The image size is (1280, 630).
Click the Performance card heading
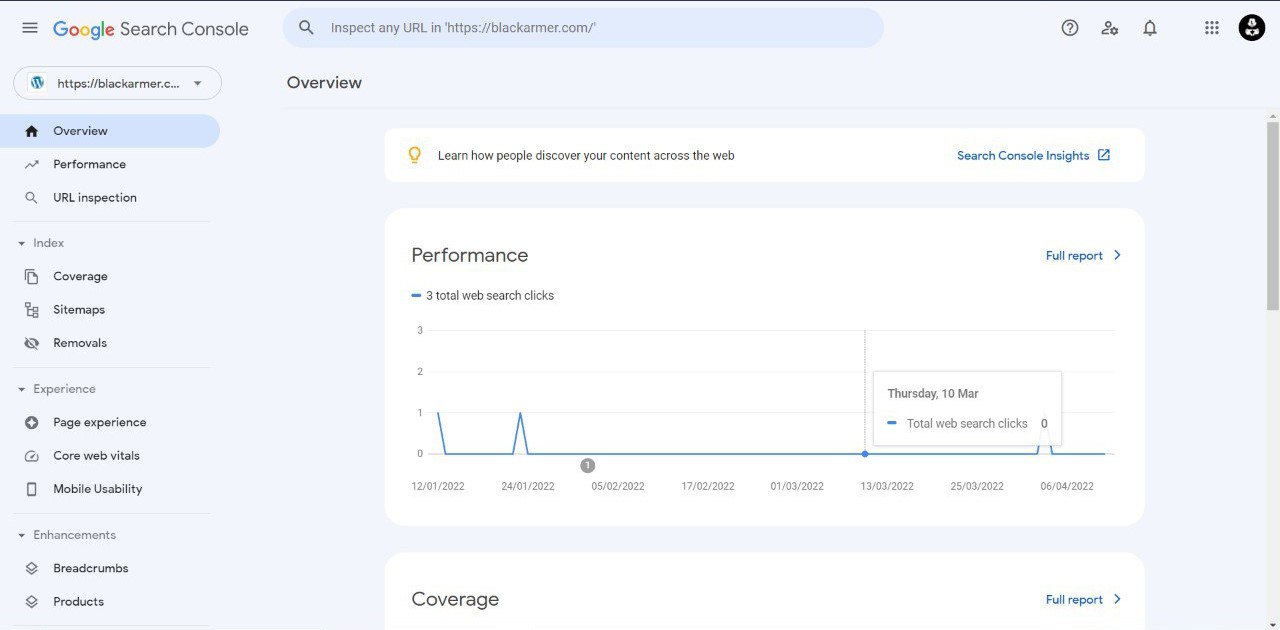coord(470,255)
